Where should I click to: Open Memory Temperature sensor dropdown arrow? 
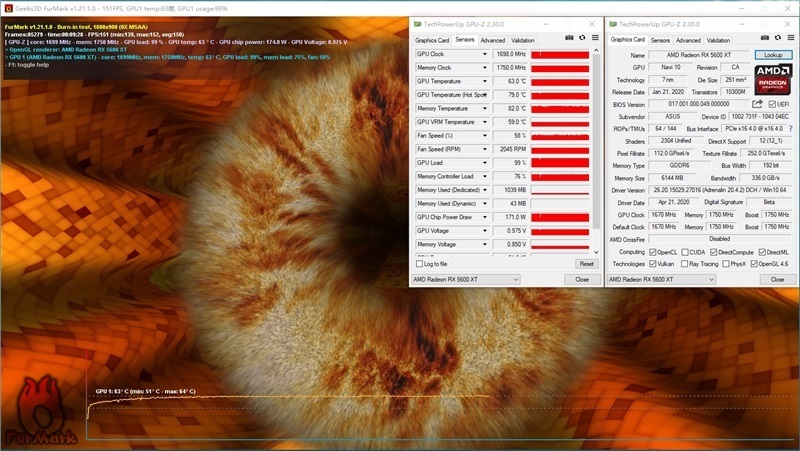coord(485,108)
